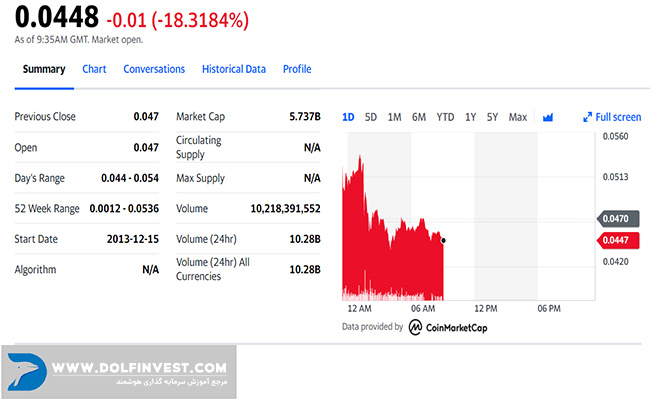
Task: Choose the 6M chart range
Action: 418,117
